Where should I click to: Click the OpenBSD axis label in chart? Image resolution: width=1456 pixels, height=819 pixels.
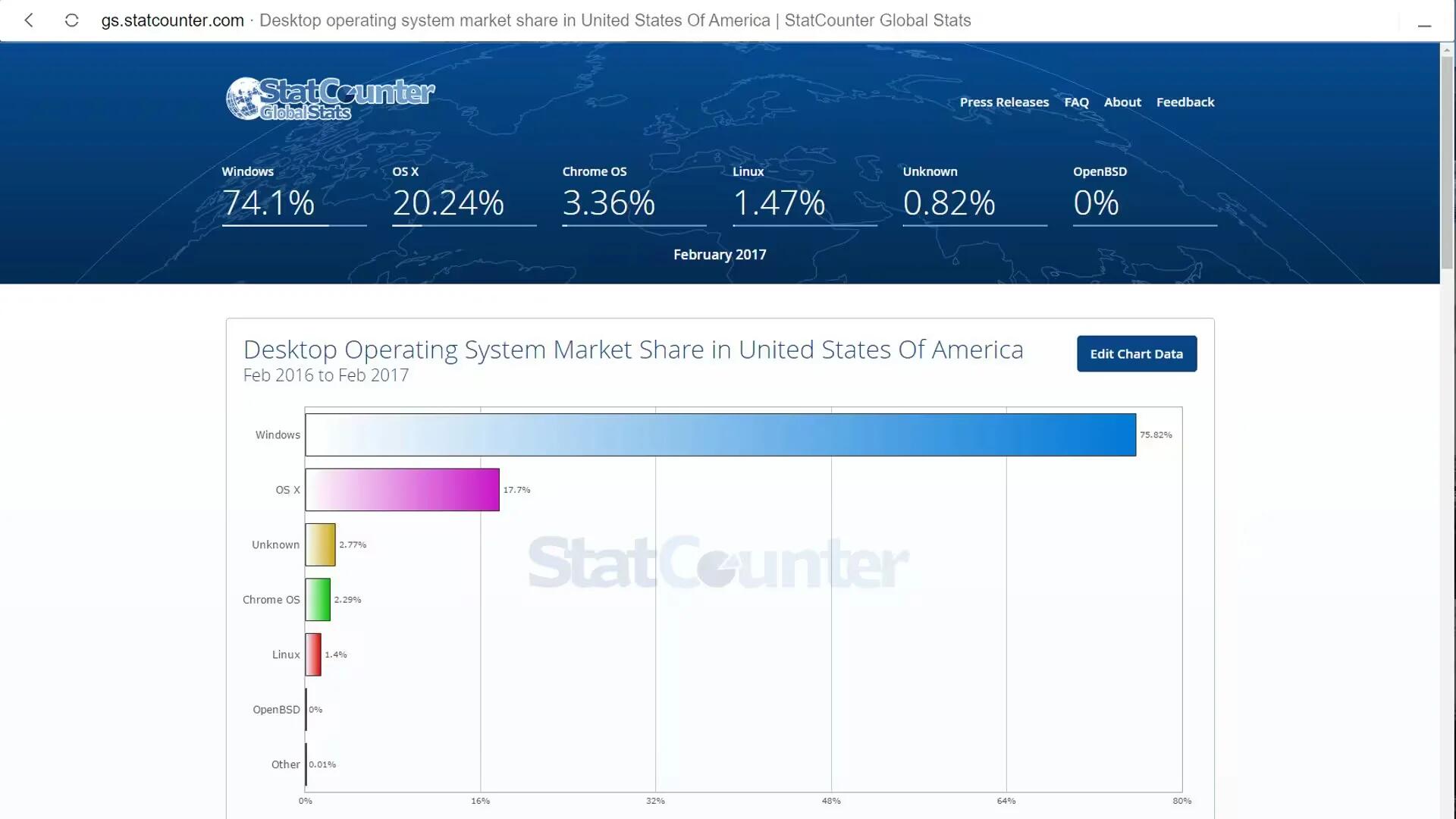[x=276, y=710]
